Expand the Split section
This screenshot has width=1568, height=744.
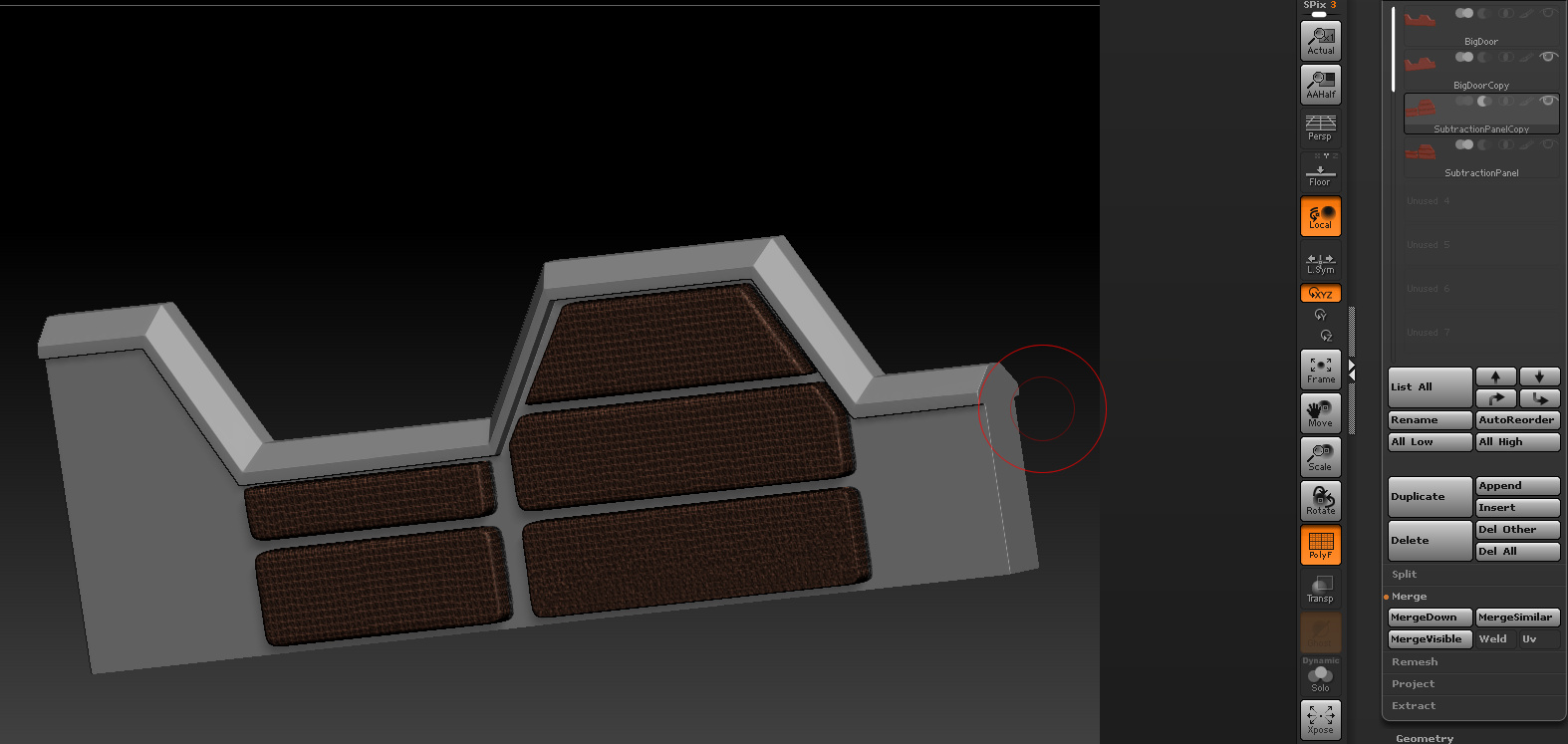1404,575
